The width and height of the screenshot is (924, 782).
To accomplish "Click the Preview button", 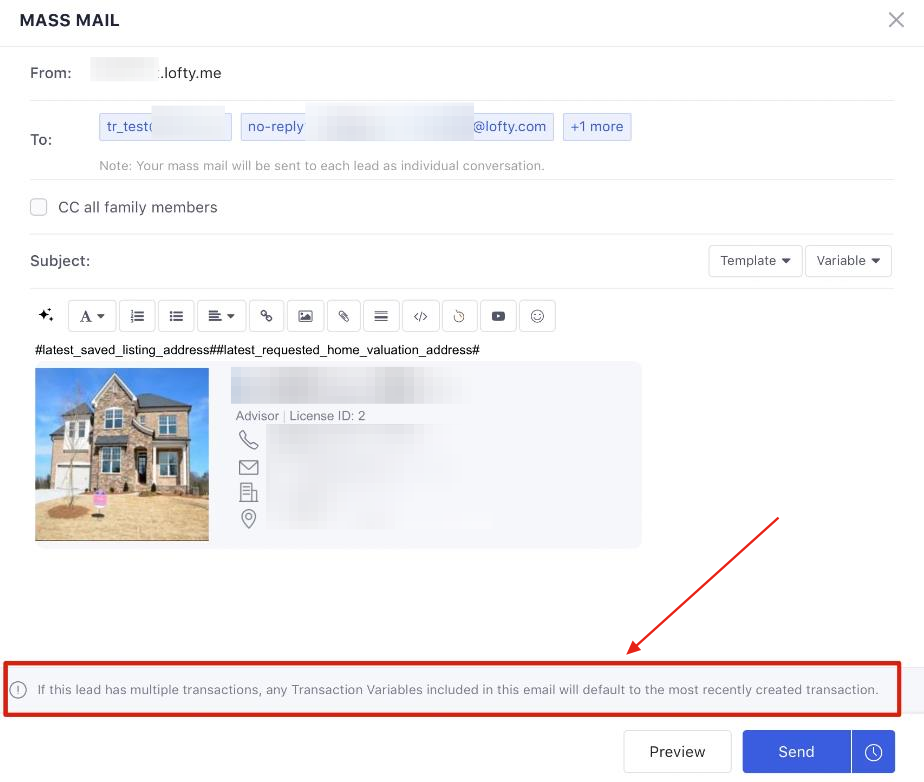I will 677,752.
